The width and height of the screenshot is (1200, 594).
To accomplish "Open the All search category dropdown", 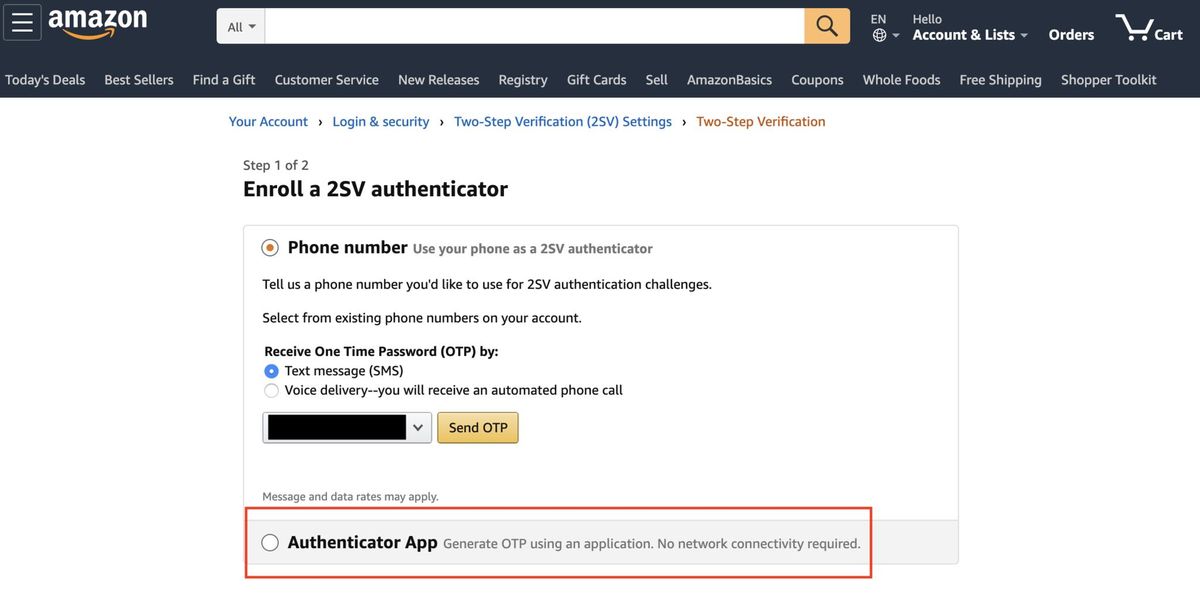I will point(241,27).
